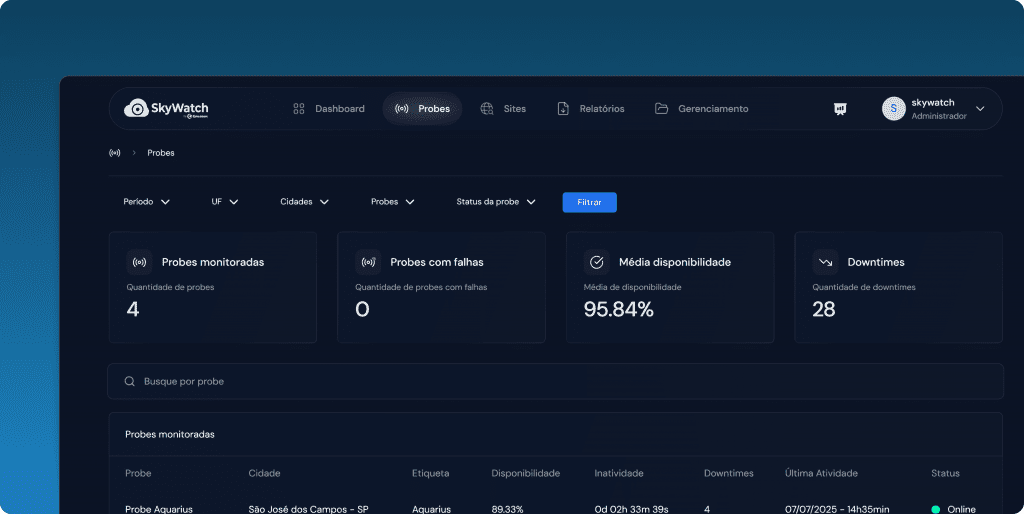Open the presentation screen icon near profile

pyautogui.click(x=840, y=109)
